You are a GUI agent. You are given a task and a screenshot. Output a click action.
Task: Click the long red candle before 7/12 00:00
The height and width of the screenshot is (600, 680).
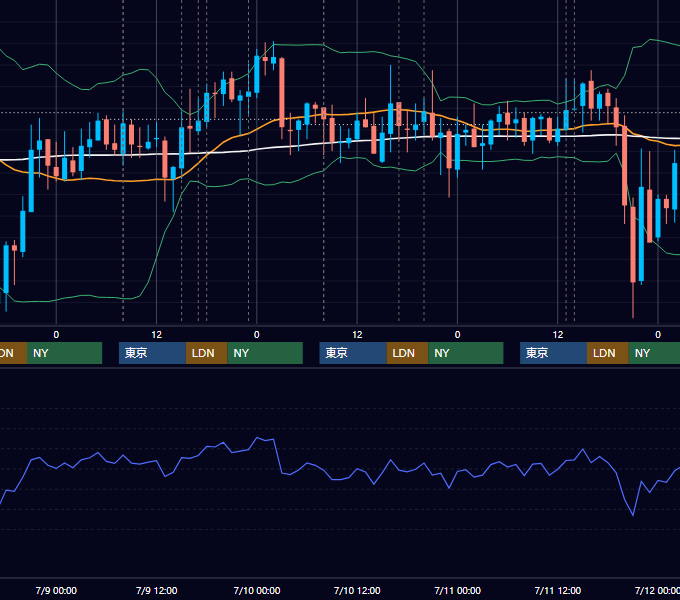pos(633,245)
